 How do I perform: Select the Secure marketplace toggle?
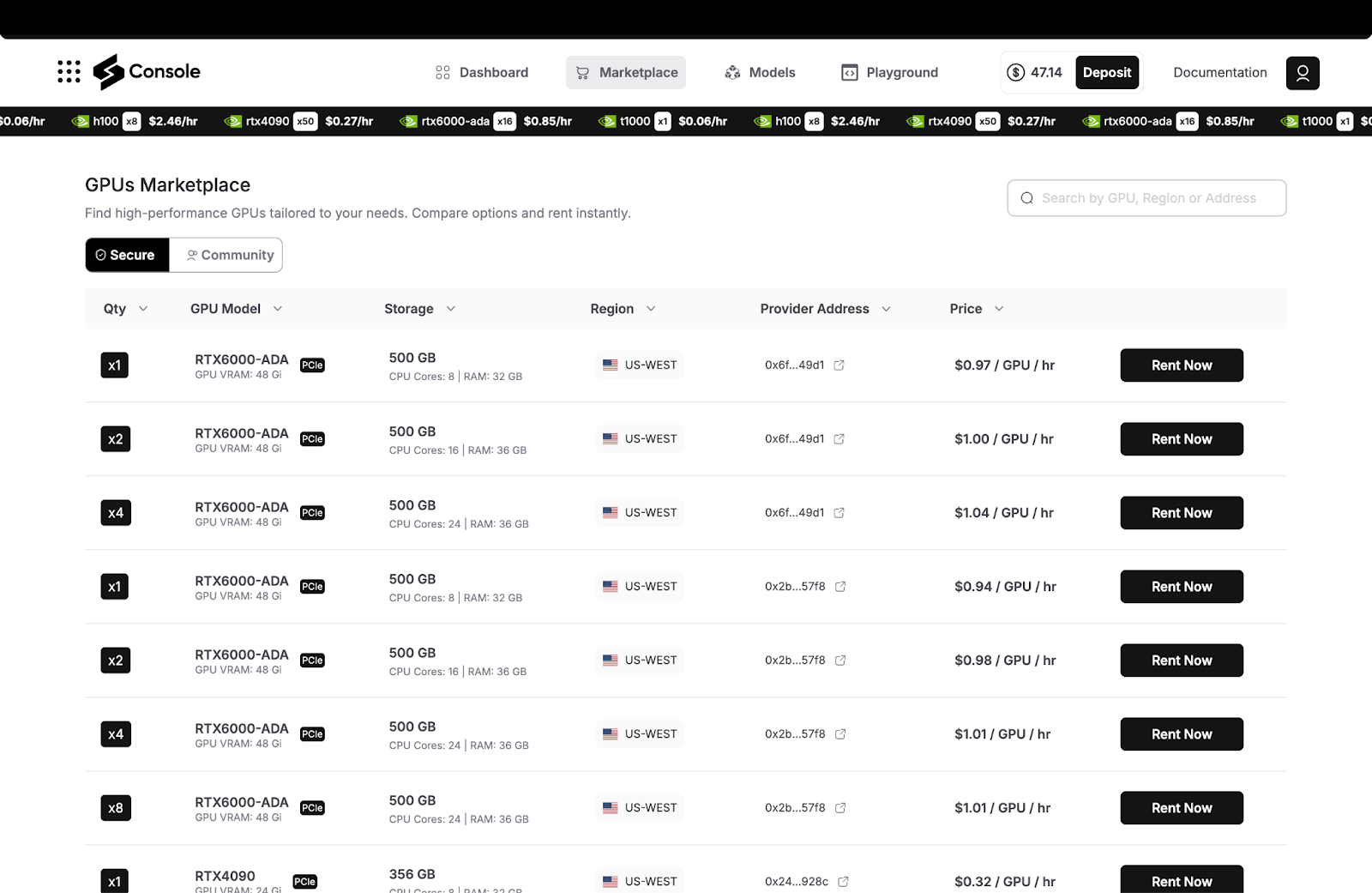(x=127, y=256)
